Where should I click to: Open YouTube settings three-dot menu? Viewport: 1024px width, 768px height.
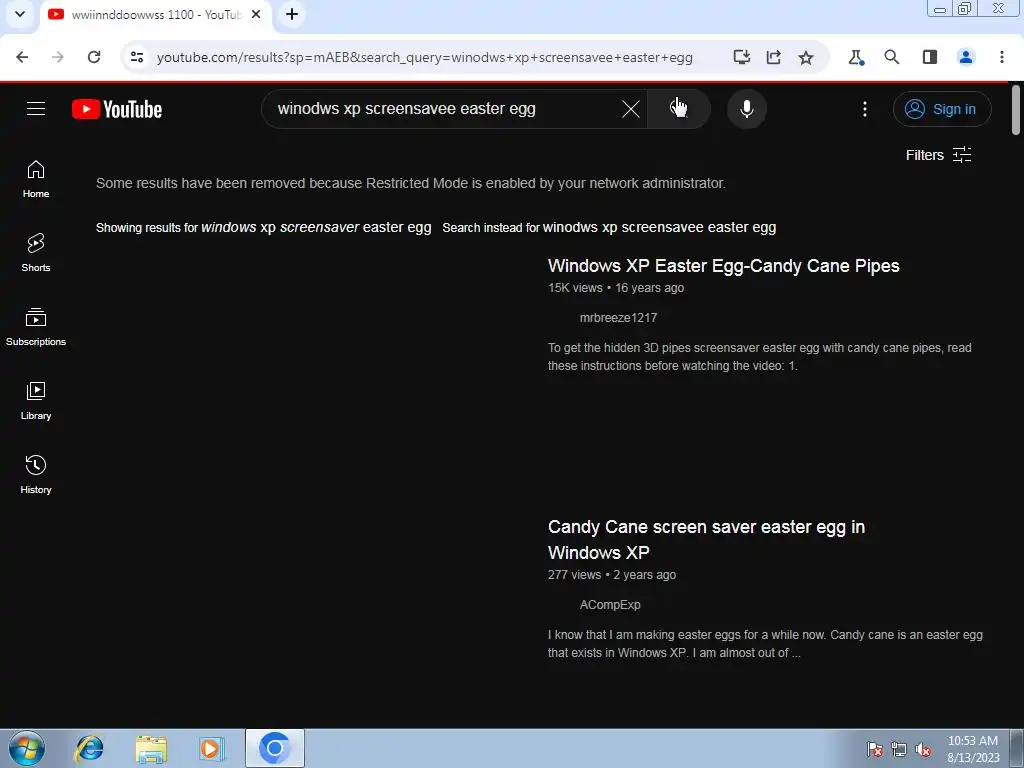pos(865,109)
